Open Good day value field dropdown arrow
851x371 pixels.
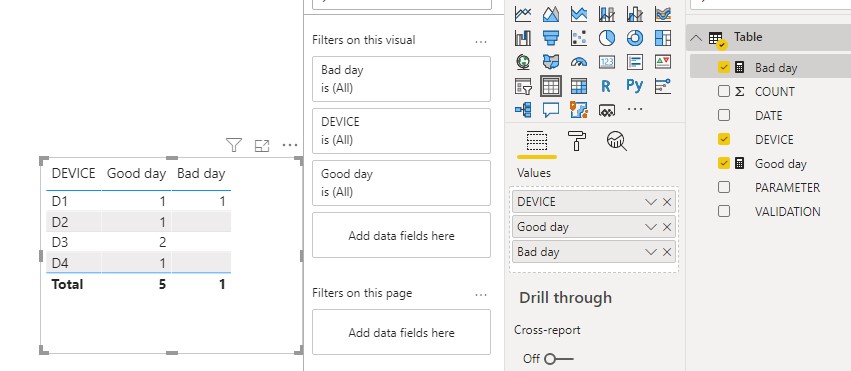651,227
